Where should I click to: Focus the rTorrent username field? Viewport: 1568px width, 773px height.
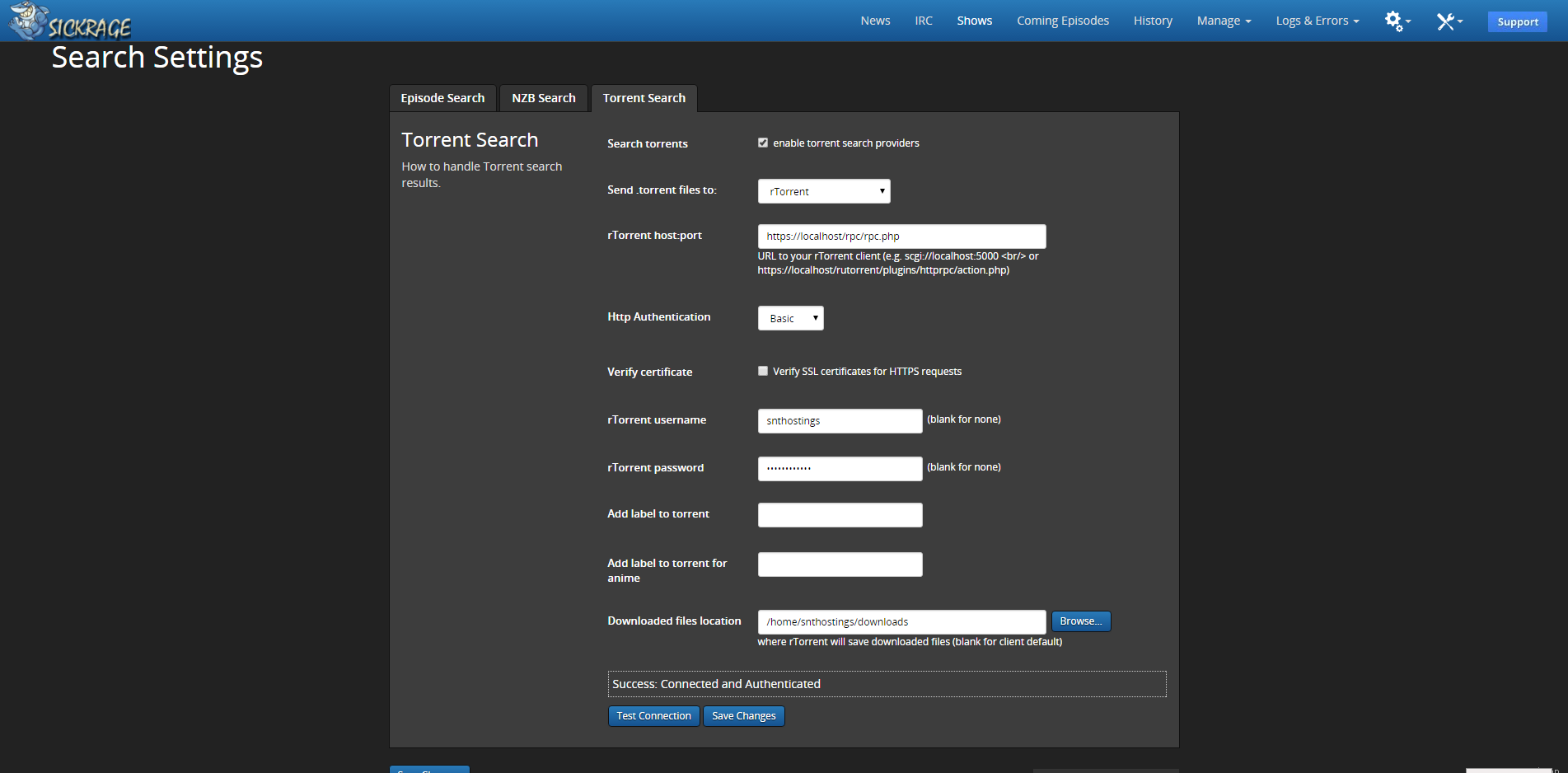840,421
